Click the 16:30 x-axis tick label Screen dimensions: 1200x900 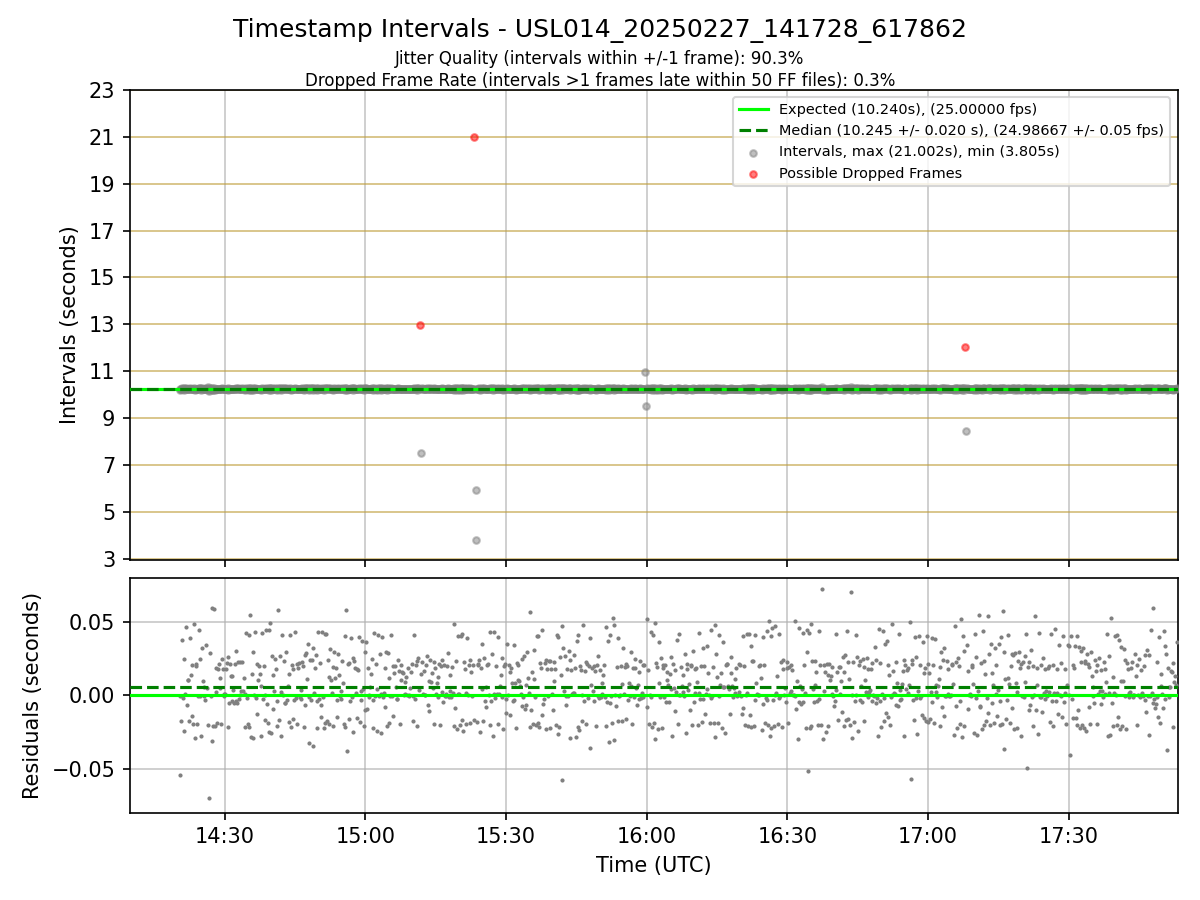point(787,834)
